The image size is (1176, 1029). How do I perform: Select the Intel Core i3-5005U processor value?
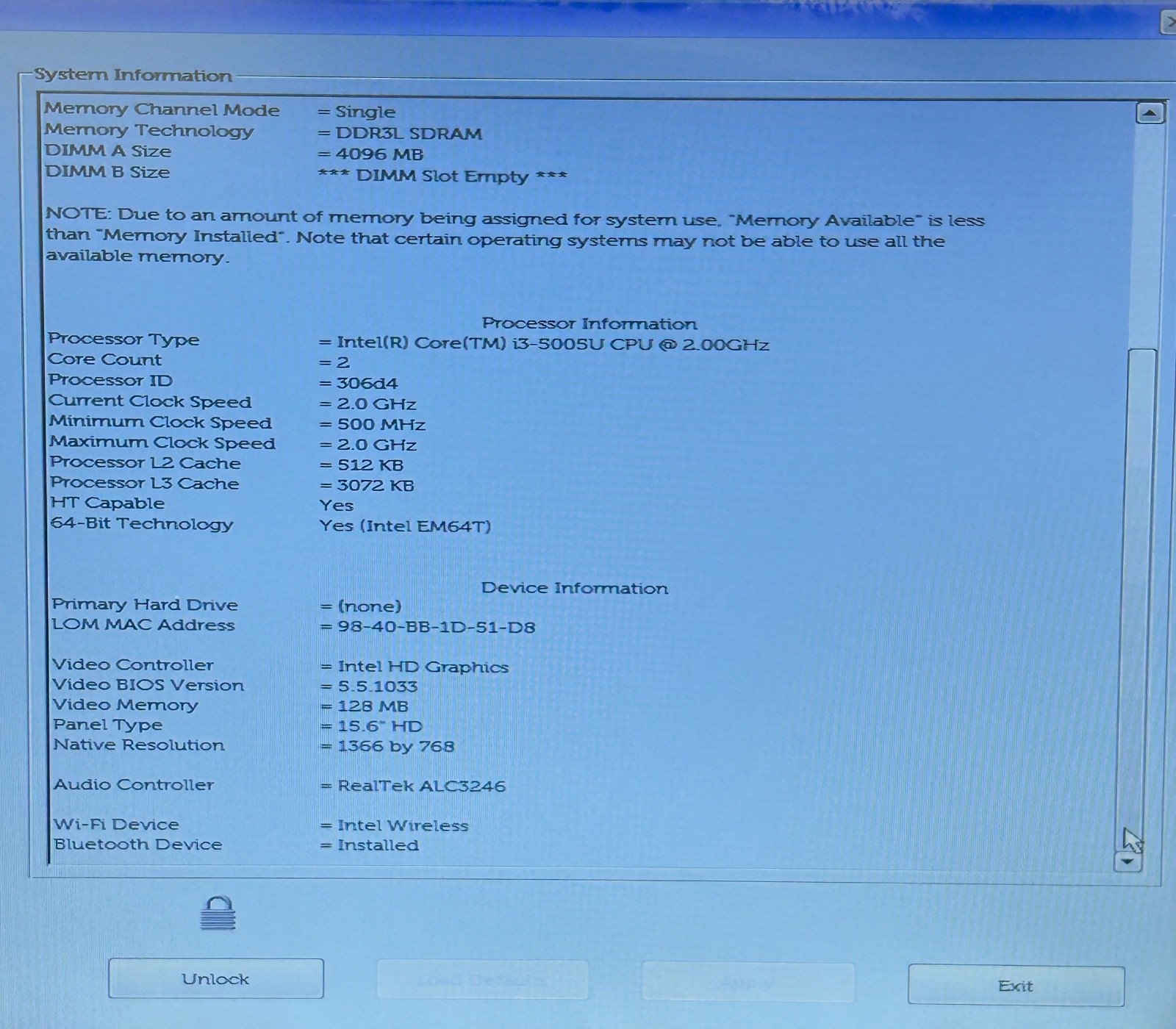553,344
